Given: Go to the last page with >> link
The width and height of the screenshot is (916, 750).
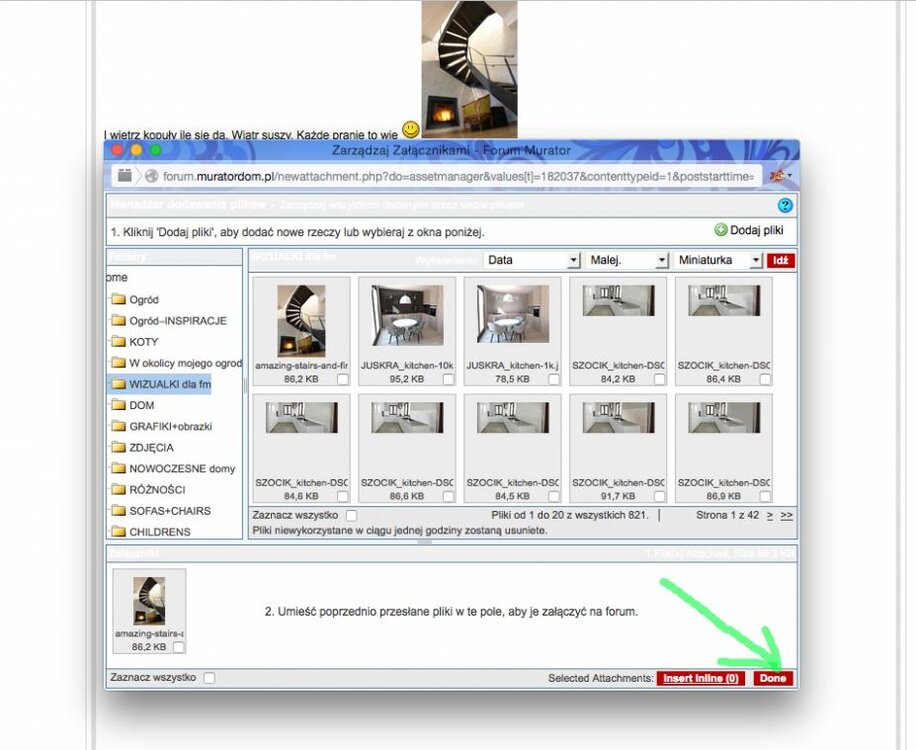Looking at the screenshot, I should 787,515.
